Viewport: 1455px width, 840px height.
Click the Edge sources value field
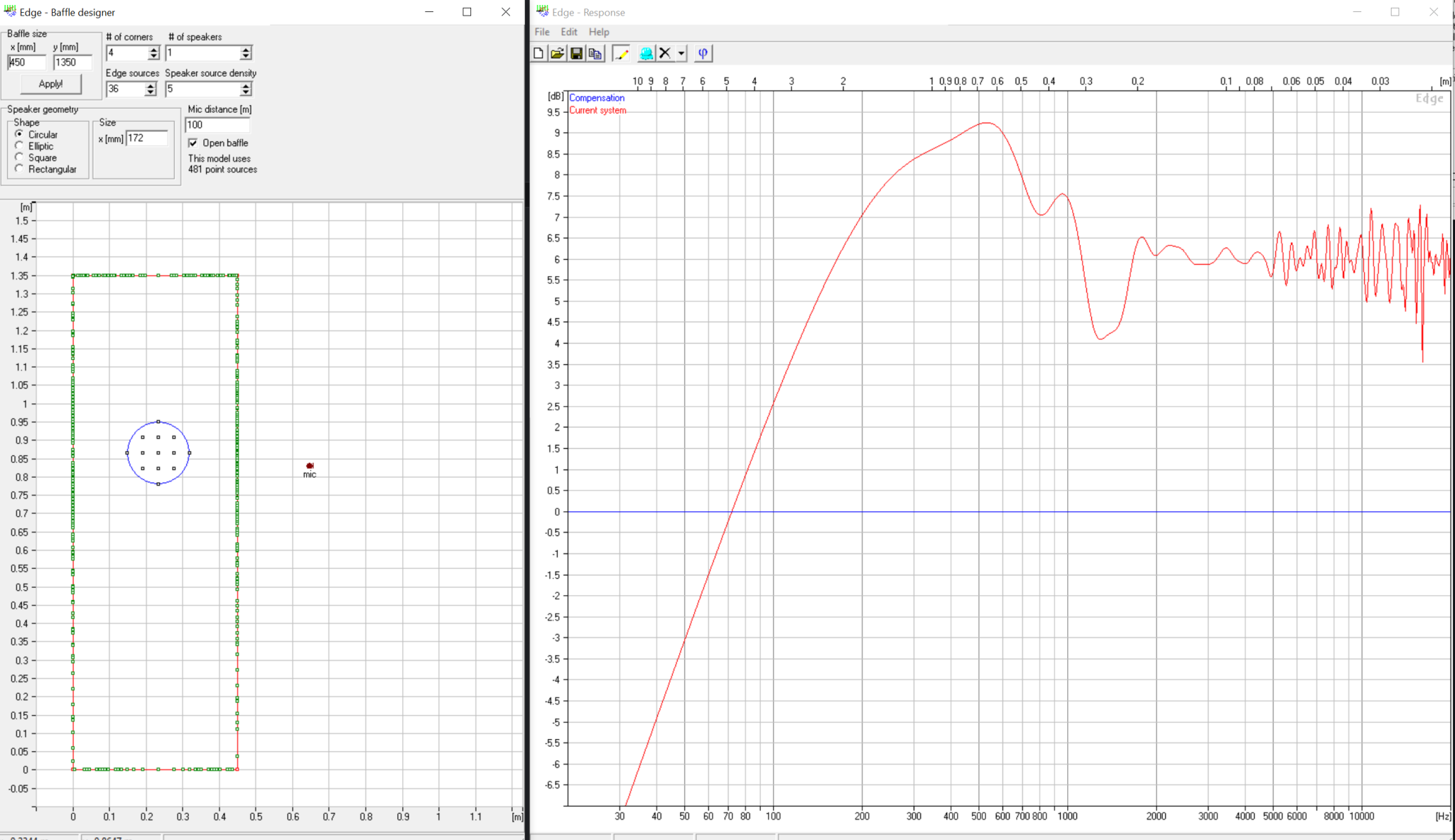tap(125, 89)
